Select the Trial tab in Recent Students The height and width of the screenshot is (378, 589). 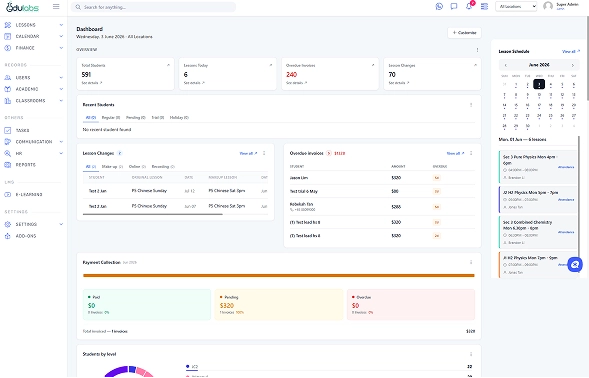tap(157, 118)
